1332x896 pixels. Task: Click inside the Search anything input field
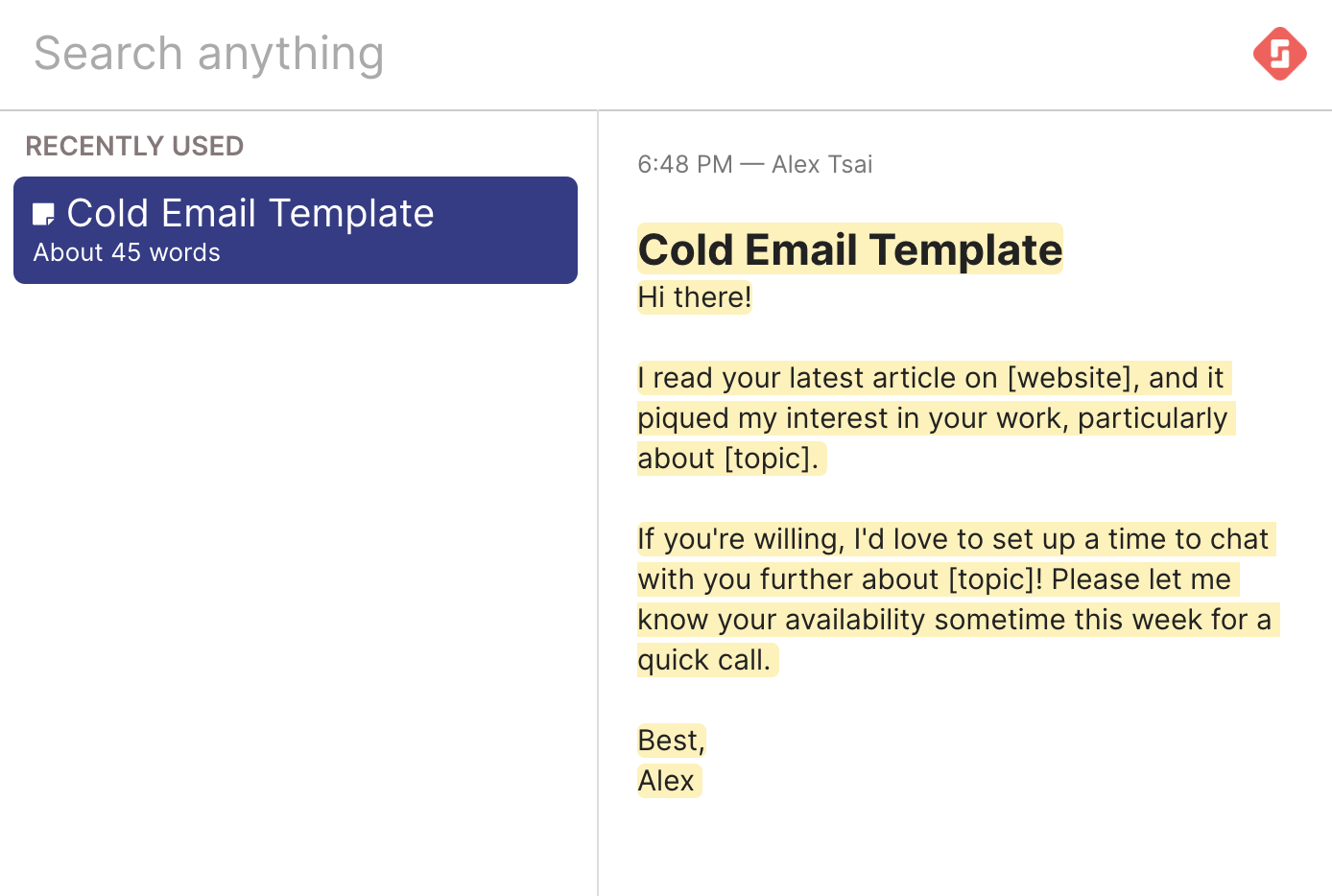(288, 54)
